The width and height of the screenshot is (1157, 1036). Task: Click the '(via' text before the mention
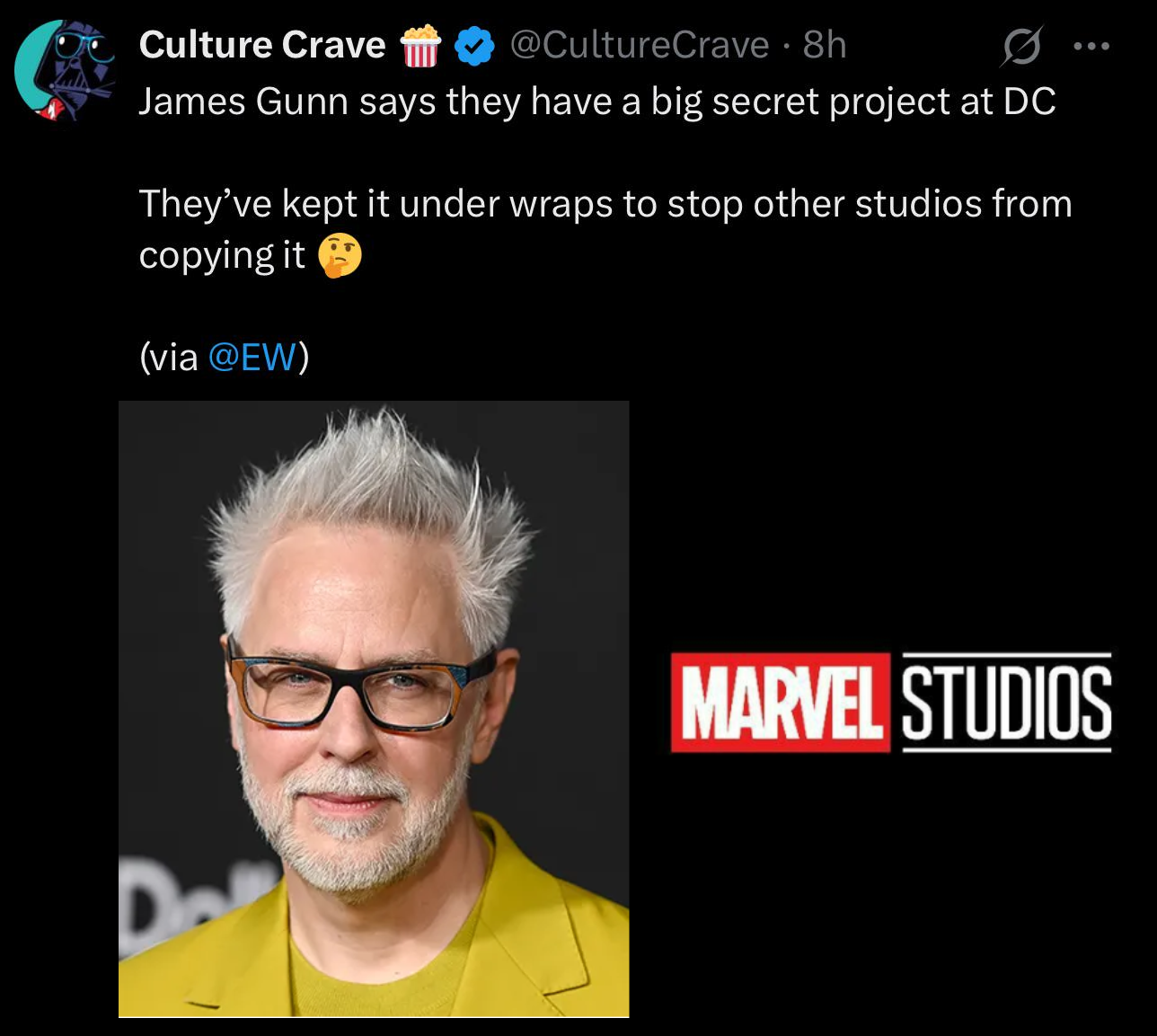point(169,357)
